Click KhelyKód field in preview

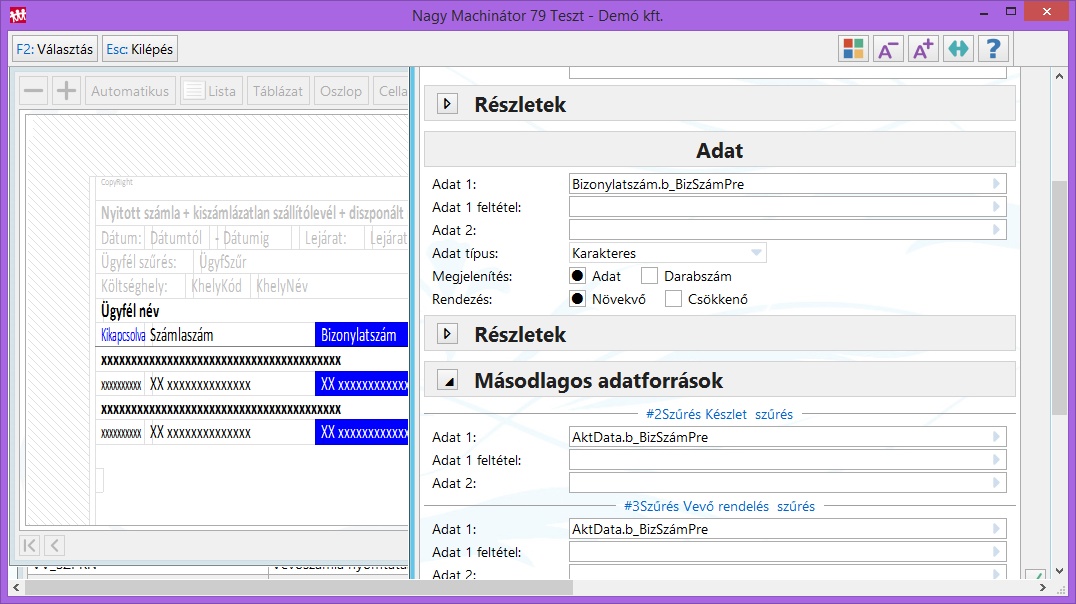pos(216,286)
